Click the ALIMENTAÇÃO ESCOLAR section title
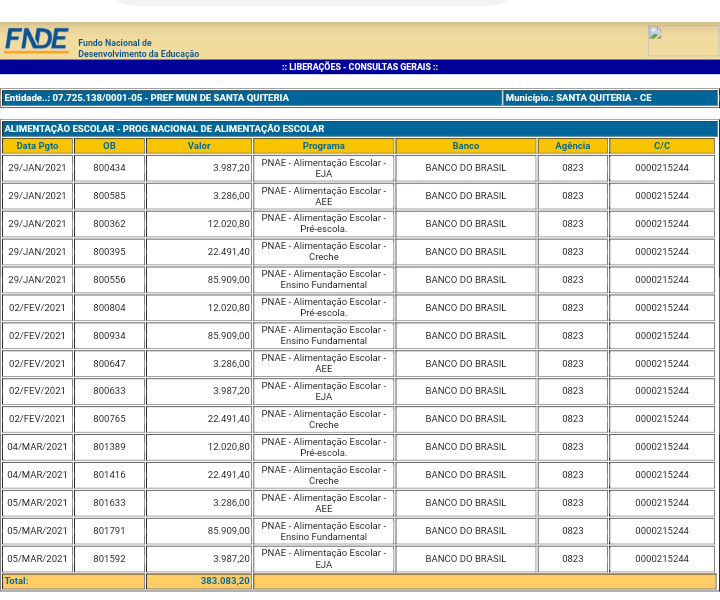This screenshot has height=600, width=720. [164, 129]
